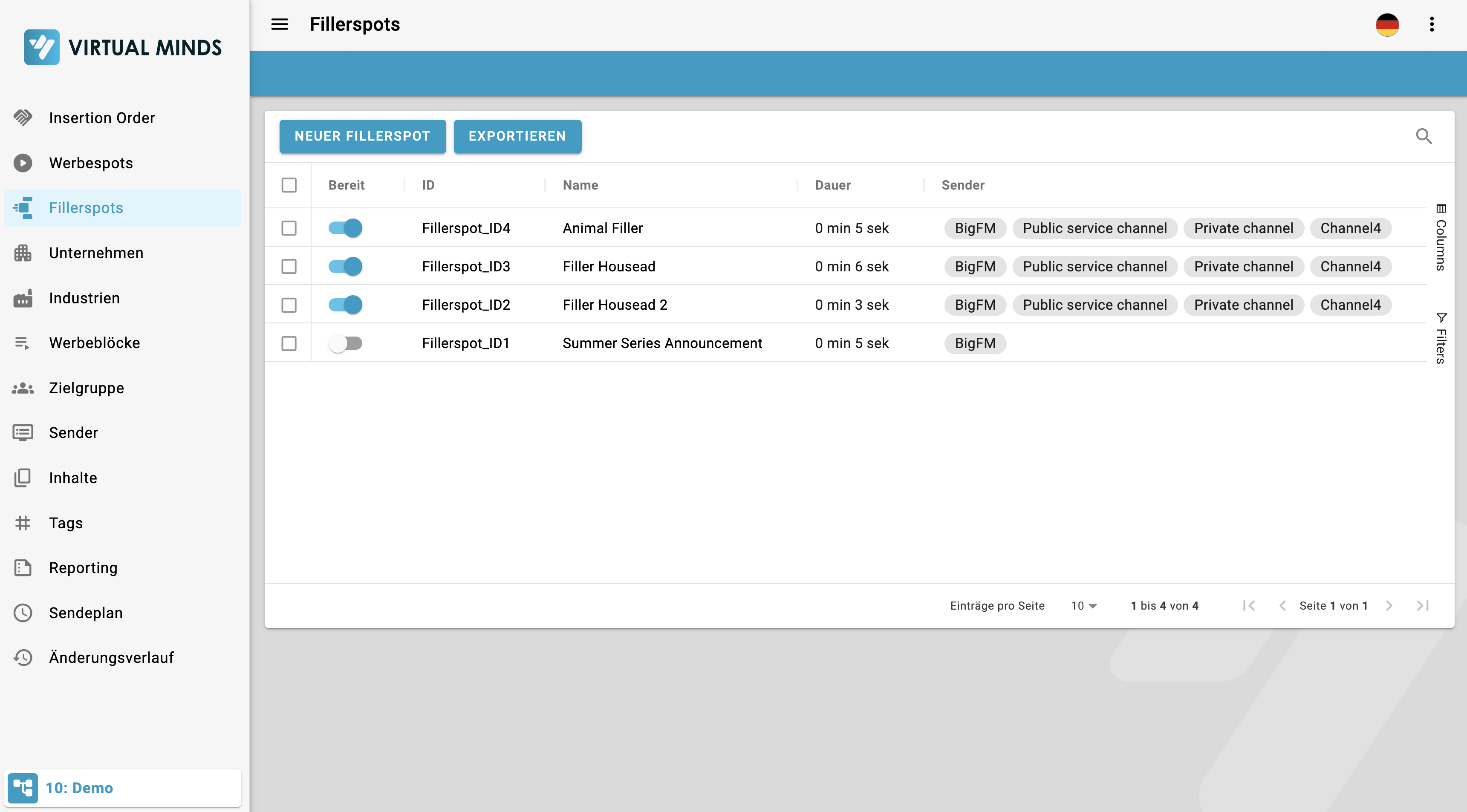Image resolution: width=1467 pixels, height=812 pixels.
Task: Check the select-all header checkbox
Action: 289,185
